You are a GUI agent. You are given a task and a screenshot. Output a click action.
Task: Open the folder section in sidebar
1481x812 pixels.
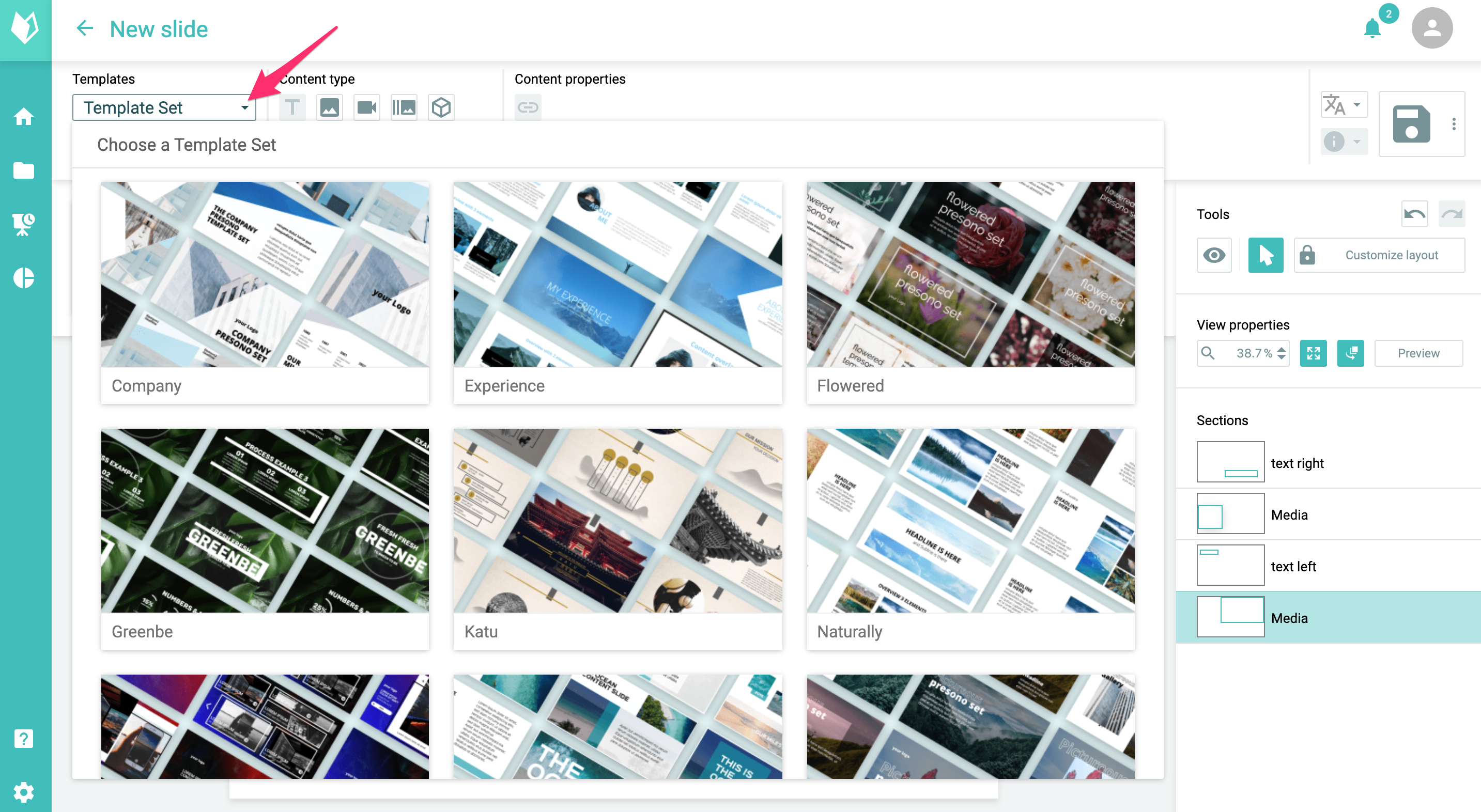(24, 170)
